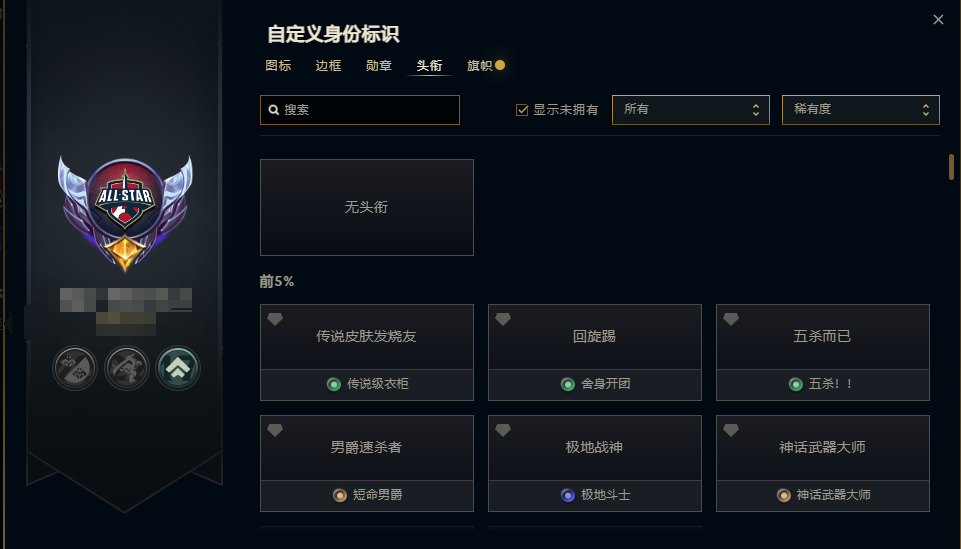Click the gold token icon beside 神话武器大师
The image size is (961, 549).
click(x=784, y=495)
